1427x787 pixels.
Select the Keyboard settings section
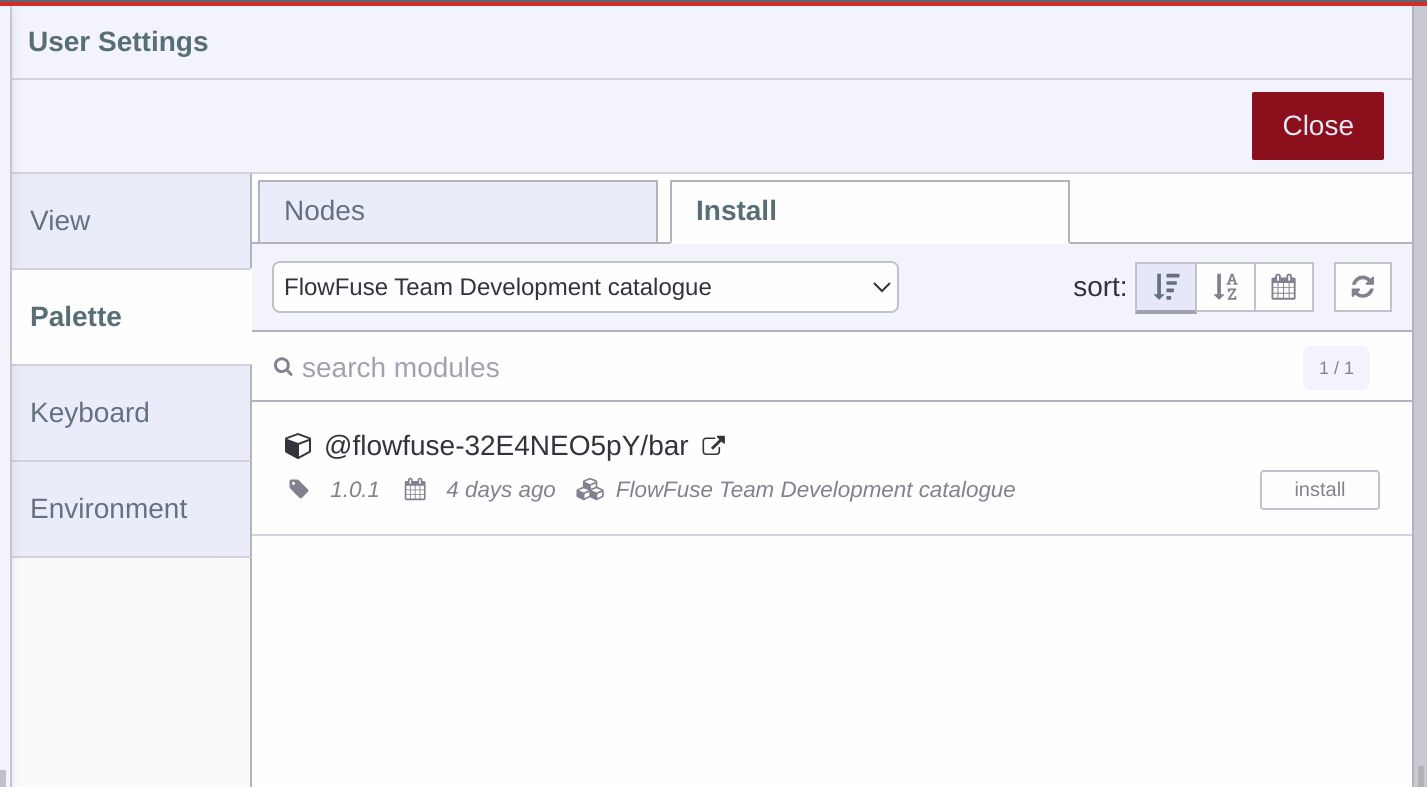[x=90, y=413]
